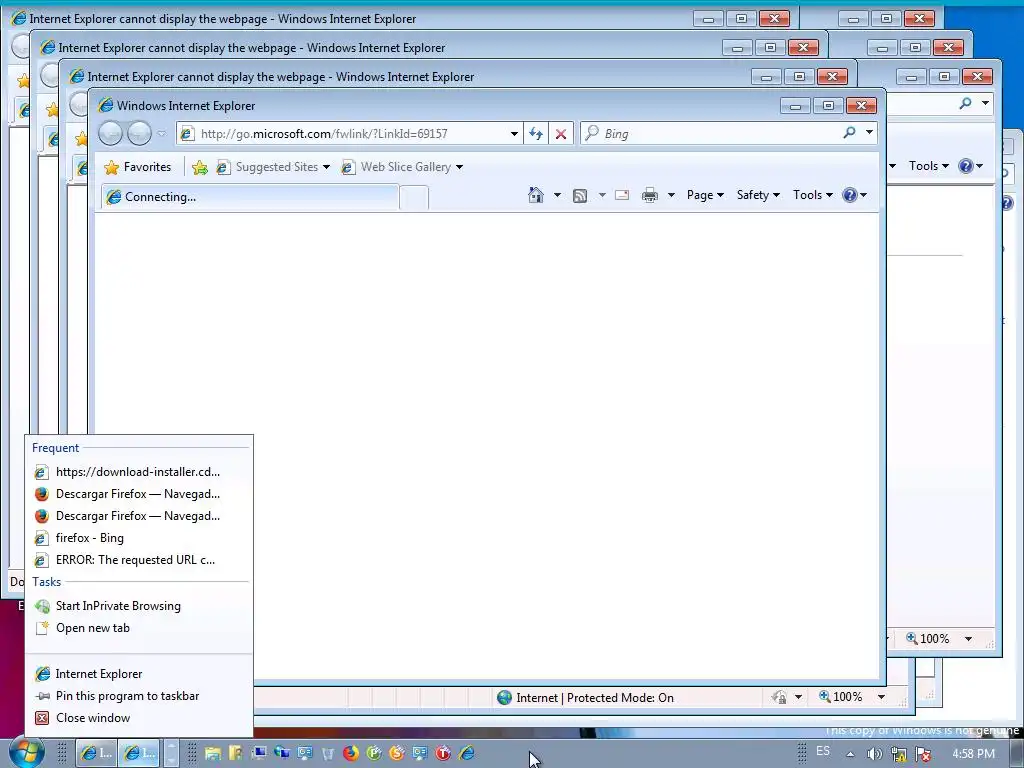Click the RSS Feeds icon
The image size is (1024, 768).
tap(579, 195)
